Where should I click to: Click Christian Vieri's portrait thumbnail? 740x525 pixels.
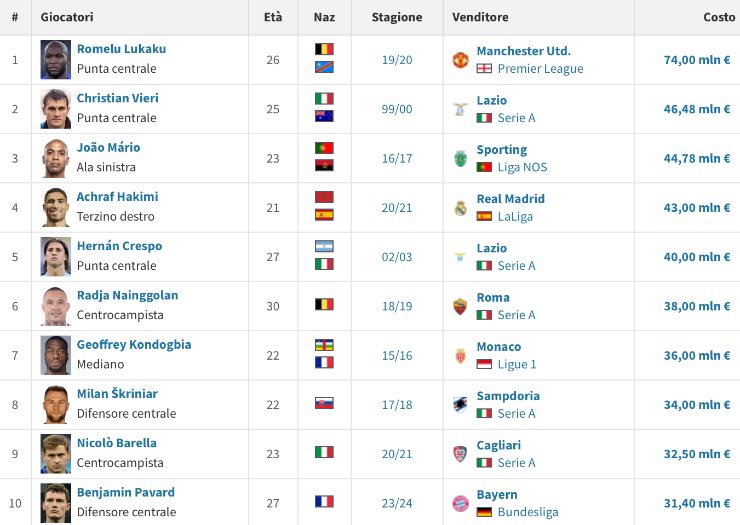point(56,109)
